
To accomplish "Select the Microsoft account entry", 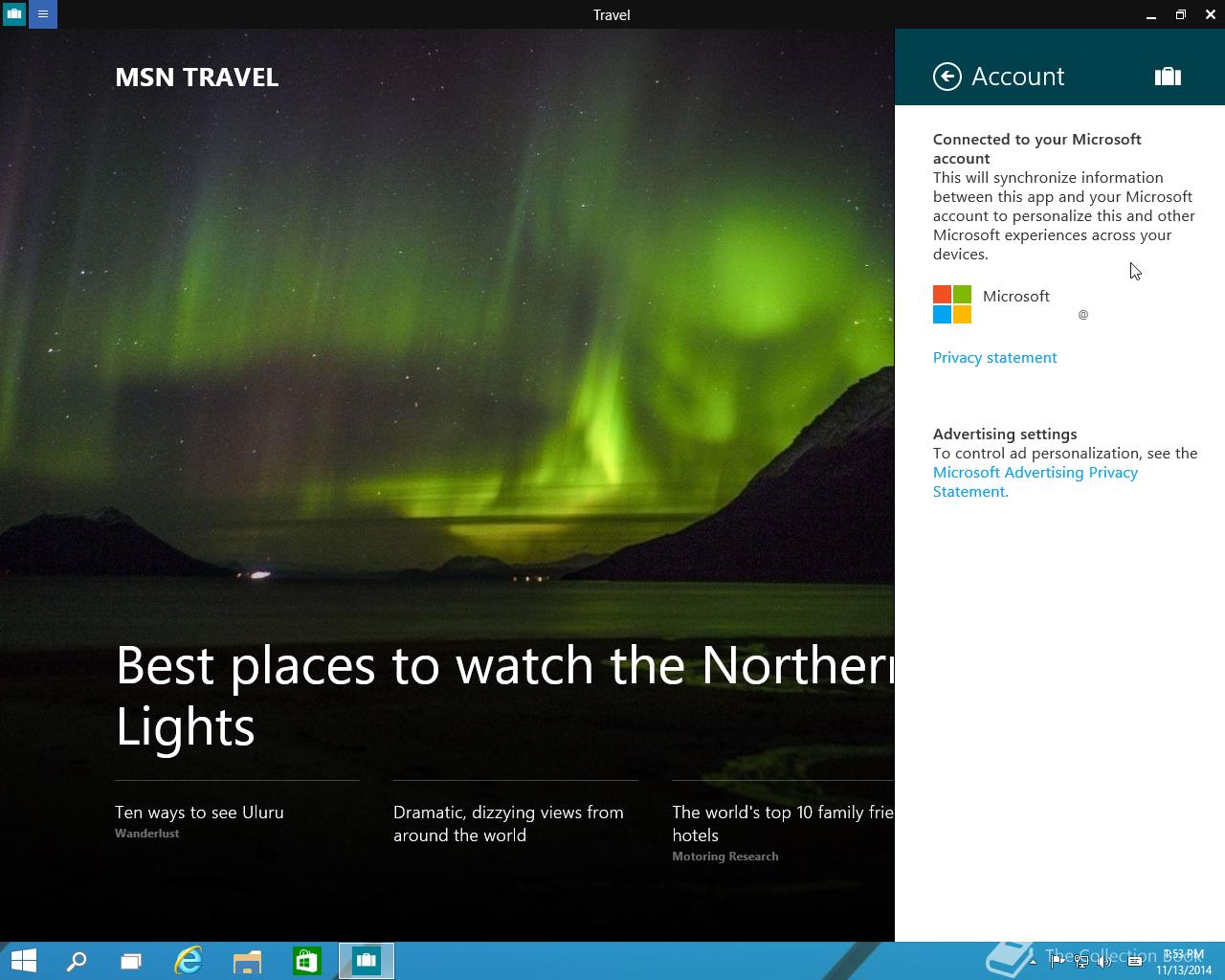I will (x=1011, y=304).
